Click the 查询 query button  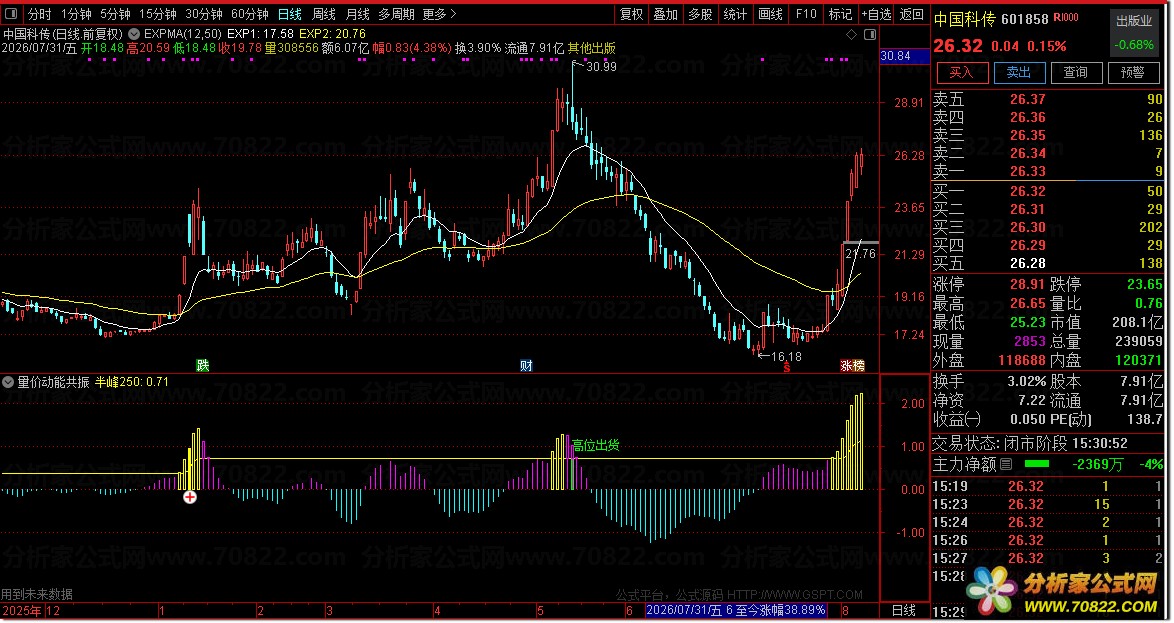[1075, 72]
